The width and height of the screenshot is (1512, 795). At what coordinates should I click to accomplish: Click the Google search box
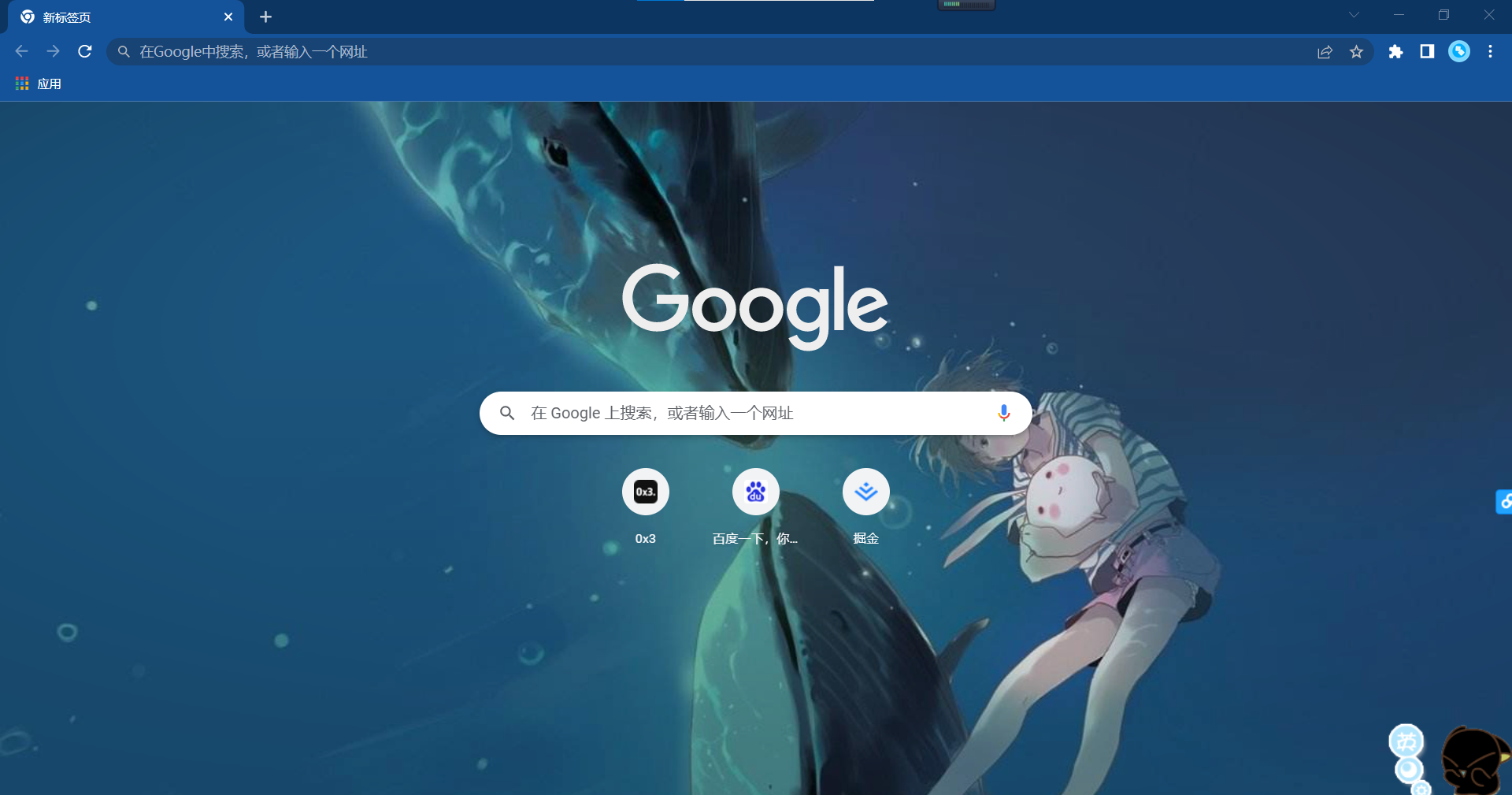coord(755,413)
